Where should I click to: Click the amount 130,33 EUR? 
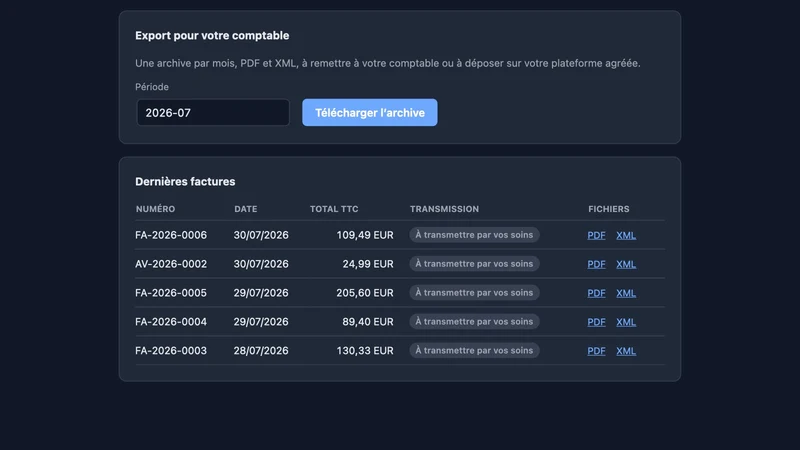pyautogui.click(x=365, y=351)
